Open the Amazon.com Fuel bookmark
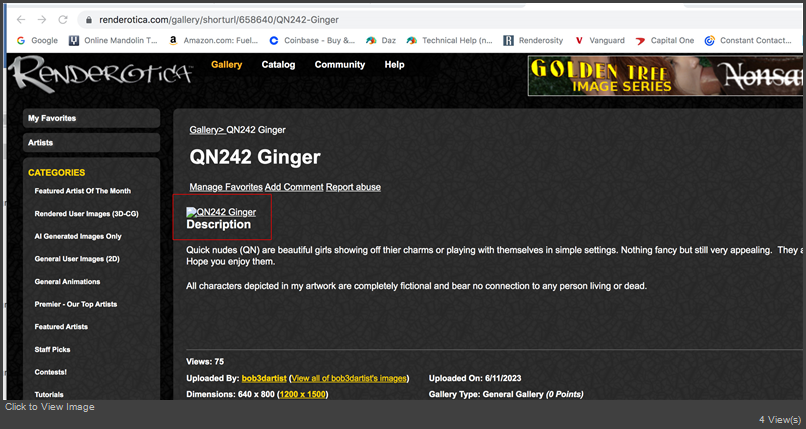This screenshot has height=429, width=806. [x=213, y=40]
